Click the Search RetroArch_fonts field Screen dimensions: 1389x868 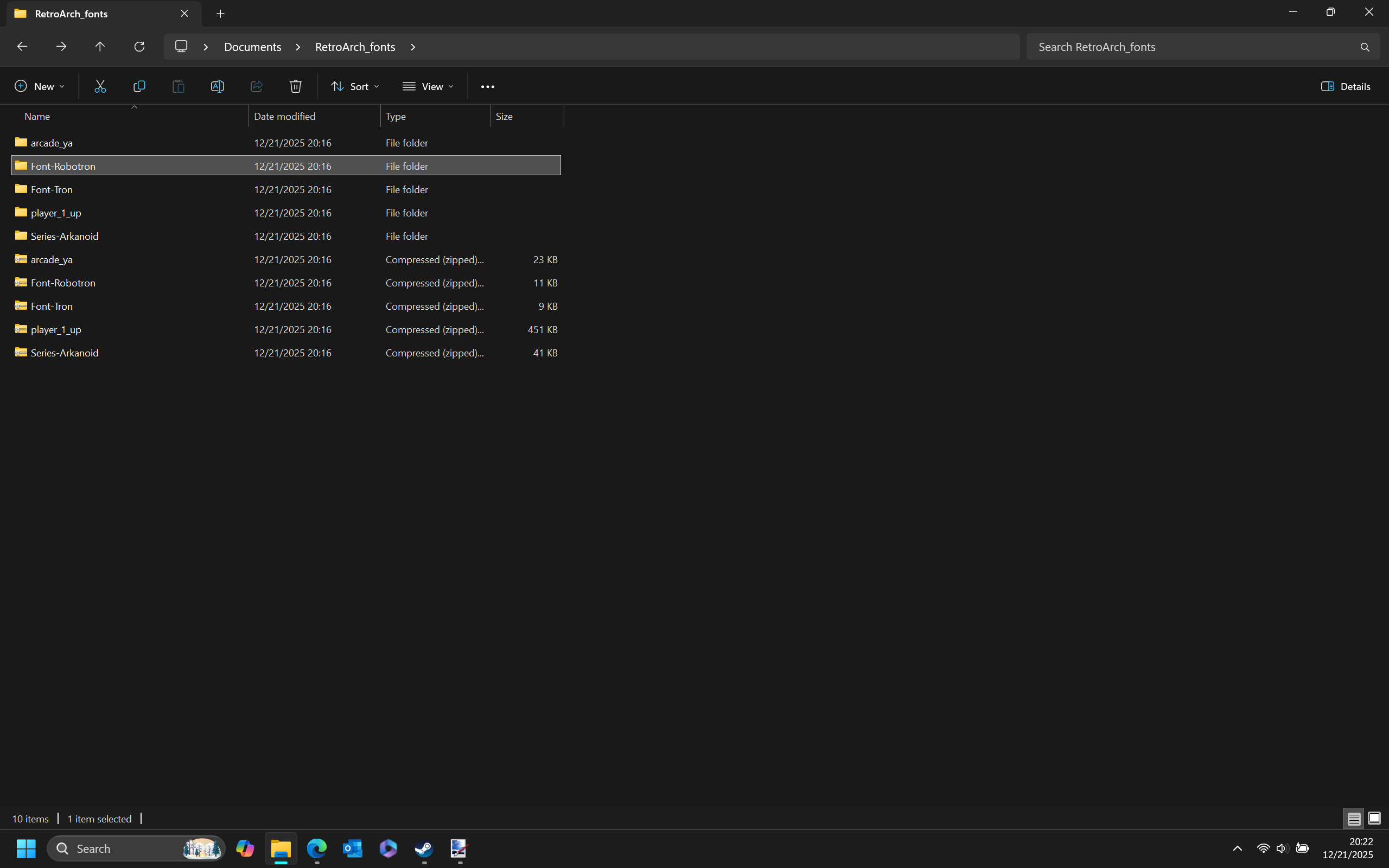(x=1194, y=47)
